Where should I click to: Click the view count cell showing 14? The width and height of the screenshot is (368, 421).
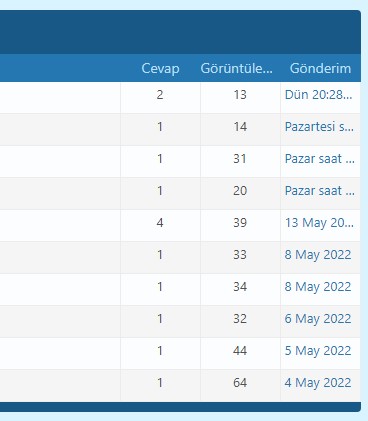[240, 130]
